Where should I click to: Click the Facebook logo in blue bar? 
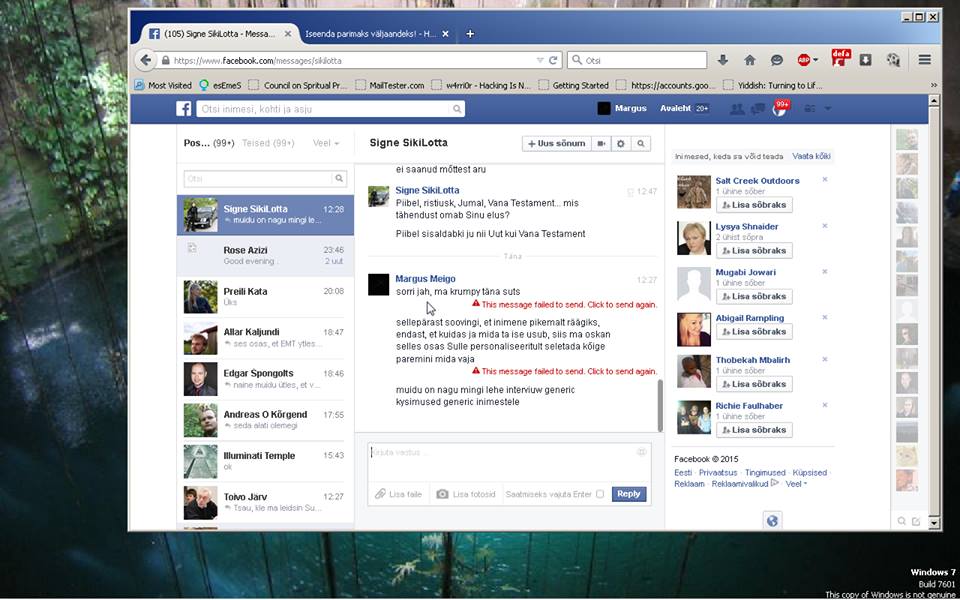click(184, 109)
